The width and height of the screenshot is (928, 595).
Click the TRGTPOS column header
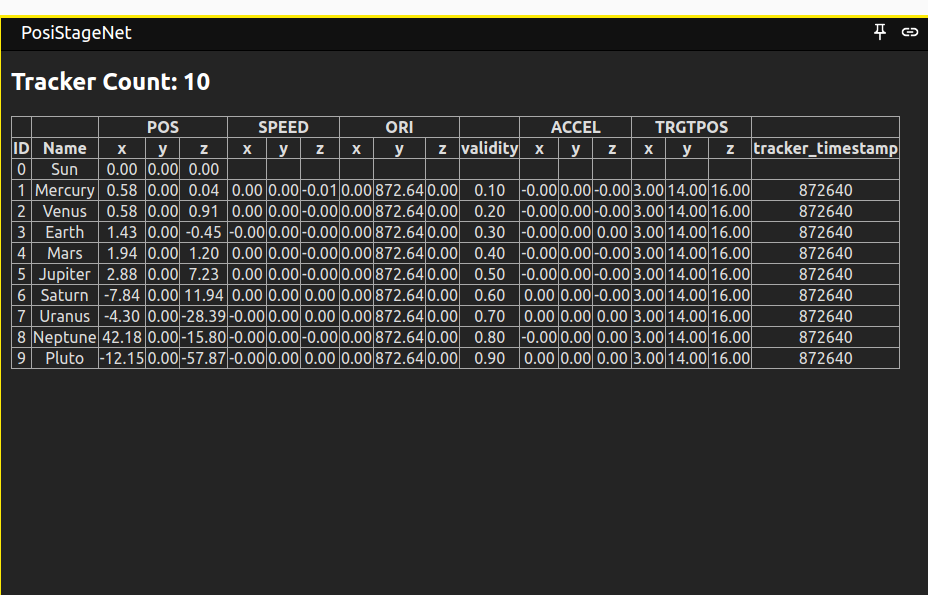coord(691,127)
